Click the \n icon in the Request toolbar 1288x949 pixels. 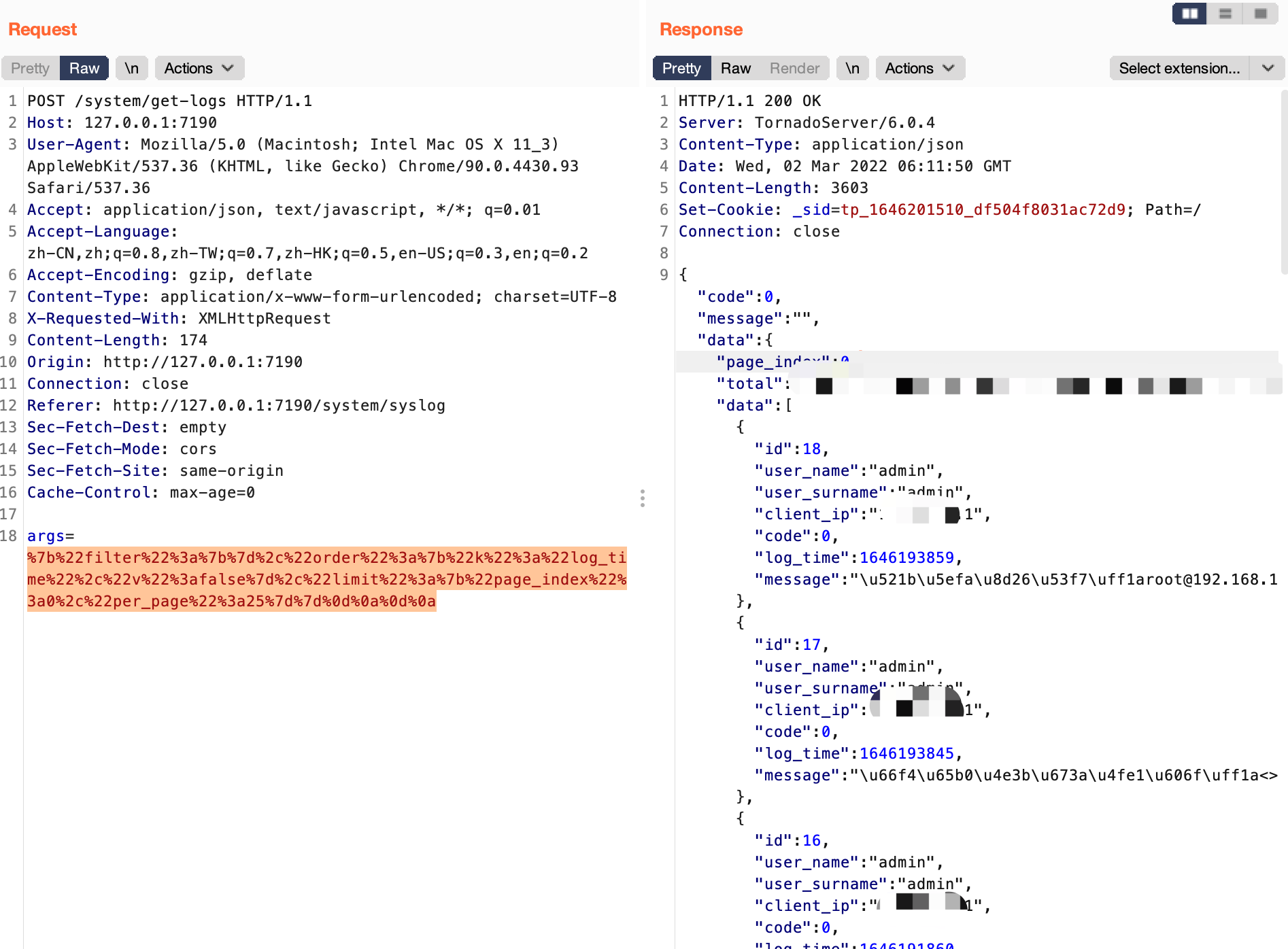coord(132,67)
